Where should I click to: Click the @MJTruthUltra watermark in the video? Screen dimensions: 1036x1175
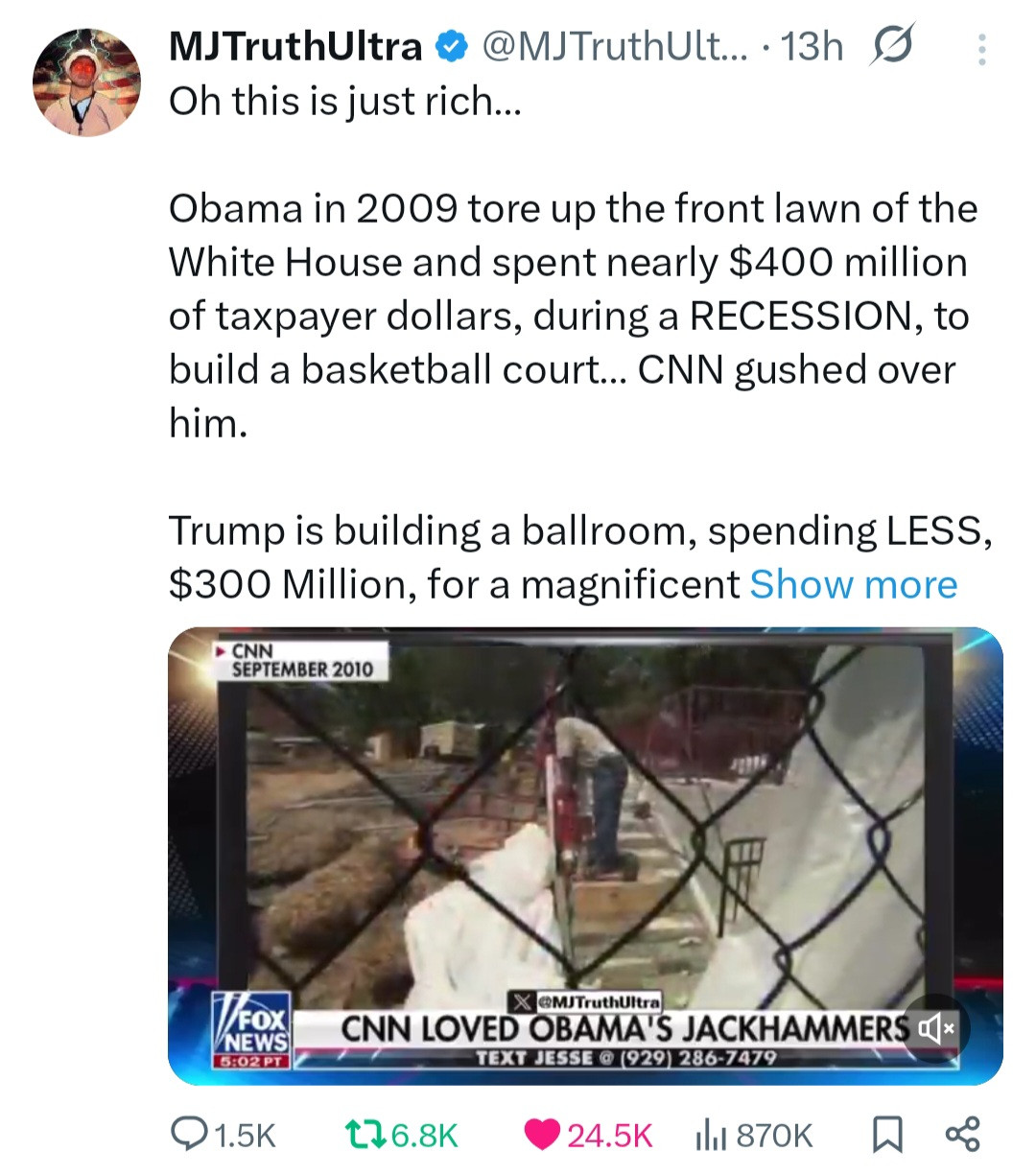click(x=585, y=1002)
